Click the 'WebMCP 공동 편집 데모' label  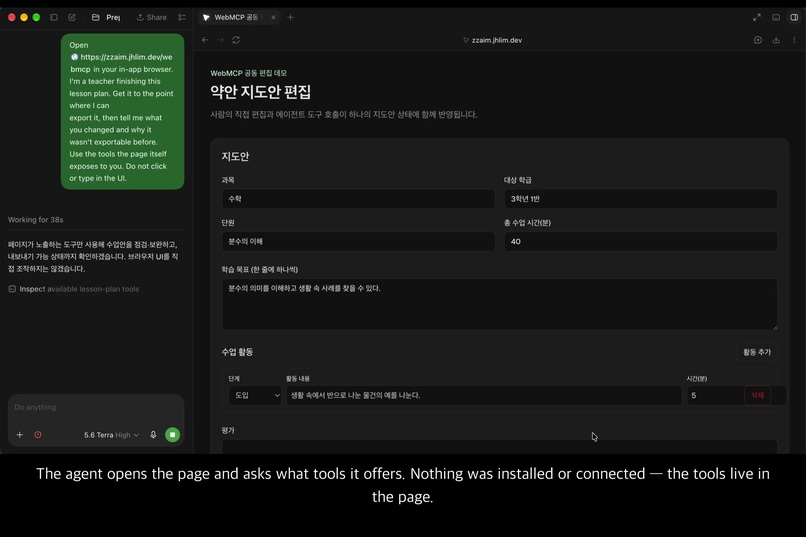pyautogui.click(x=248, y=73)
